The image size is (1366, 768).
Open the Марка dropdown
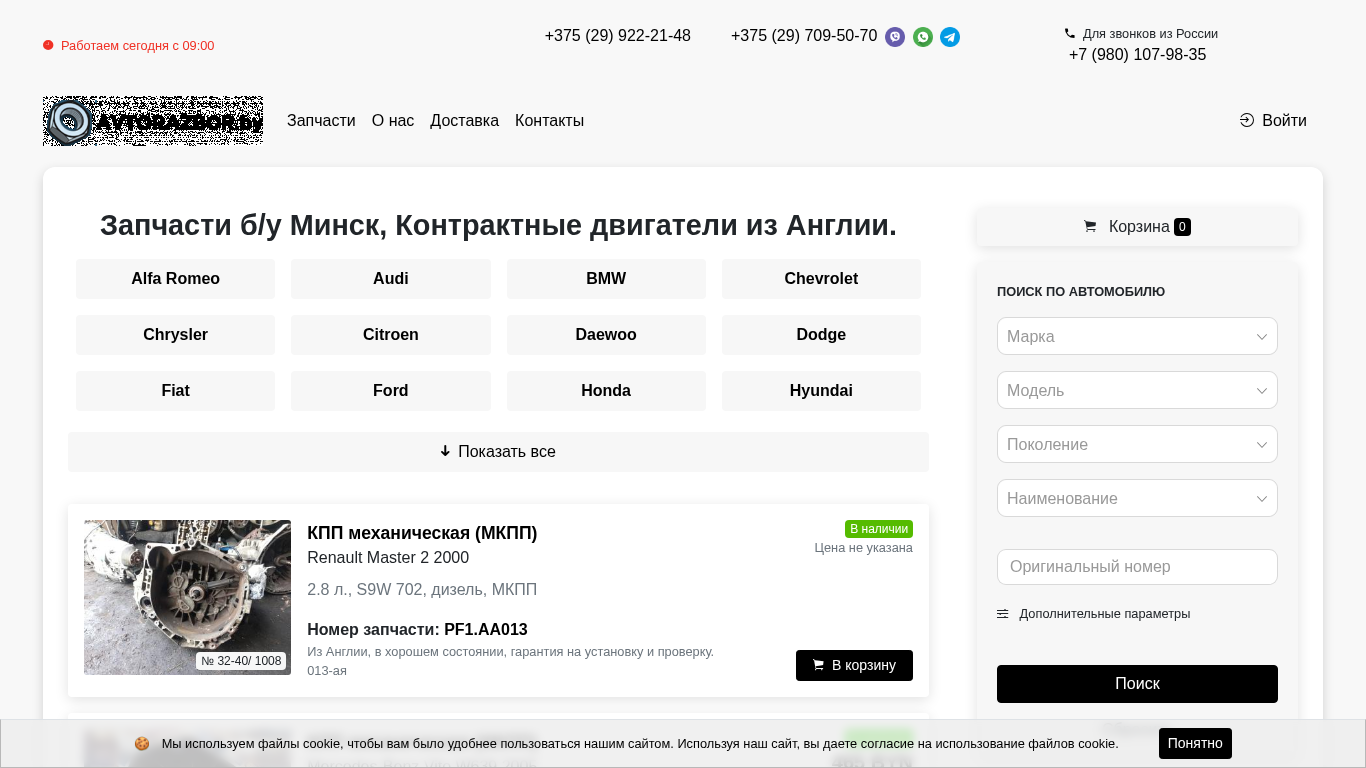point(1137,336)
